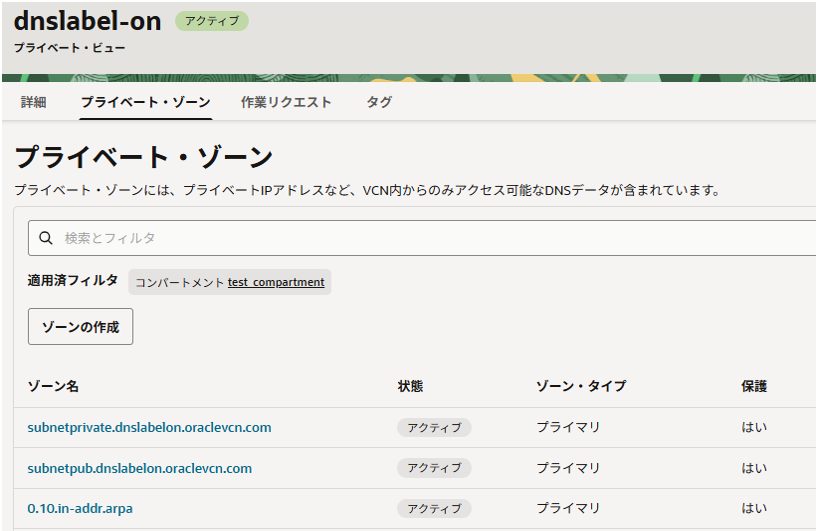
Task: Click the ゾーン・タイプ column header
Action: (581, 386)
